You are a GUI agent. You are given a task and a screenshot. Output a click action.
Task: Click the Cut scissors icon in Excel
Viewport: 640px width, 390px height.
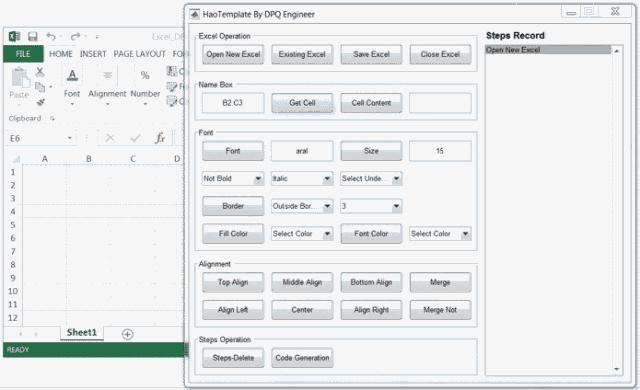point(40,72)
